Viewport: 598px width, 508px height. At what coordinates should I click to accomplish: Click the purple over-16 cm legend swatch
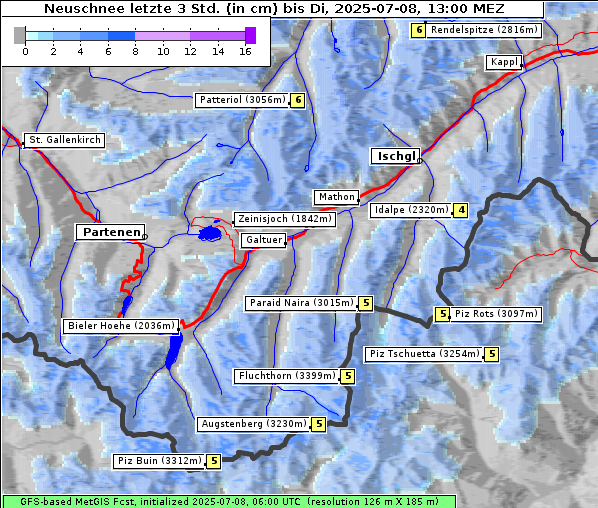[x=251, y=35]
